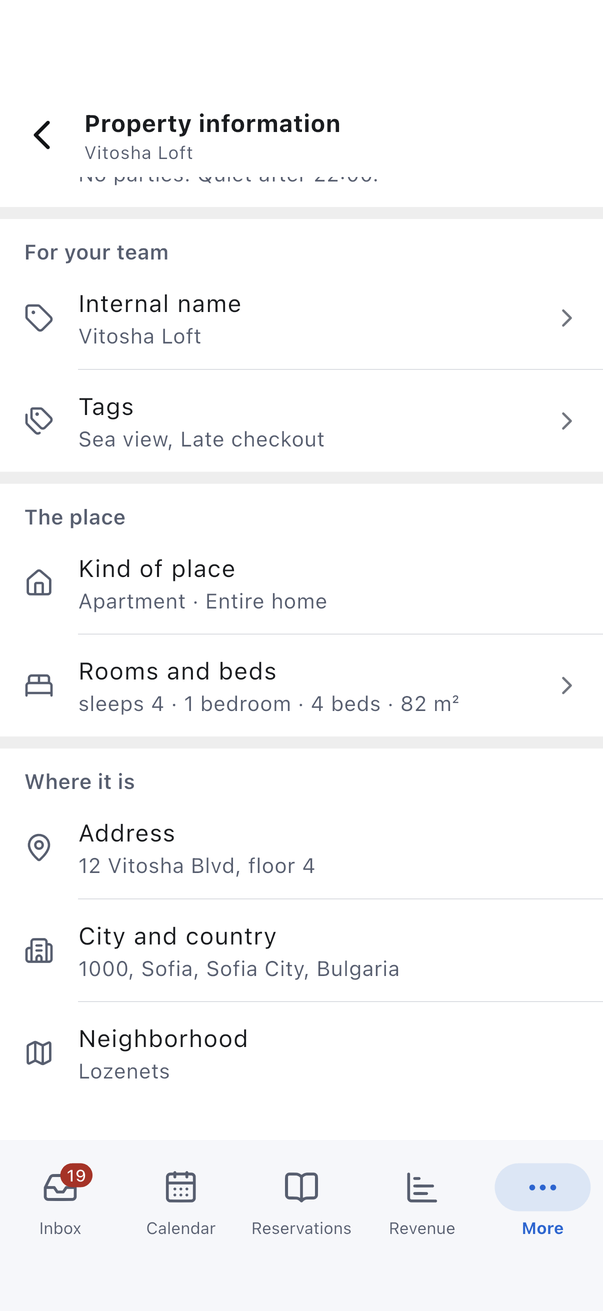Tap the Neighborhood map icon
Image resolution: width=603 pixels, height=1311 pixels.
click(39, 1053)
